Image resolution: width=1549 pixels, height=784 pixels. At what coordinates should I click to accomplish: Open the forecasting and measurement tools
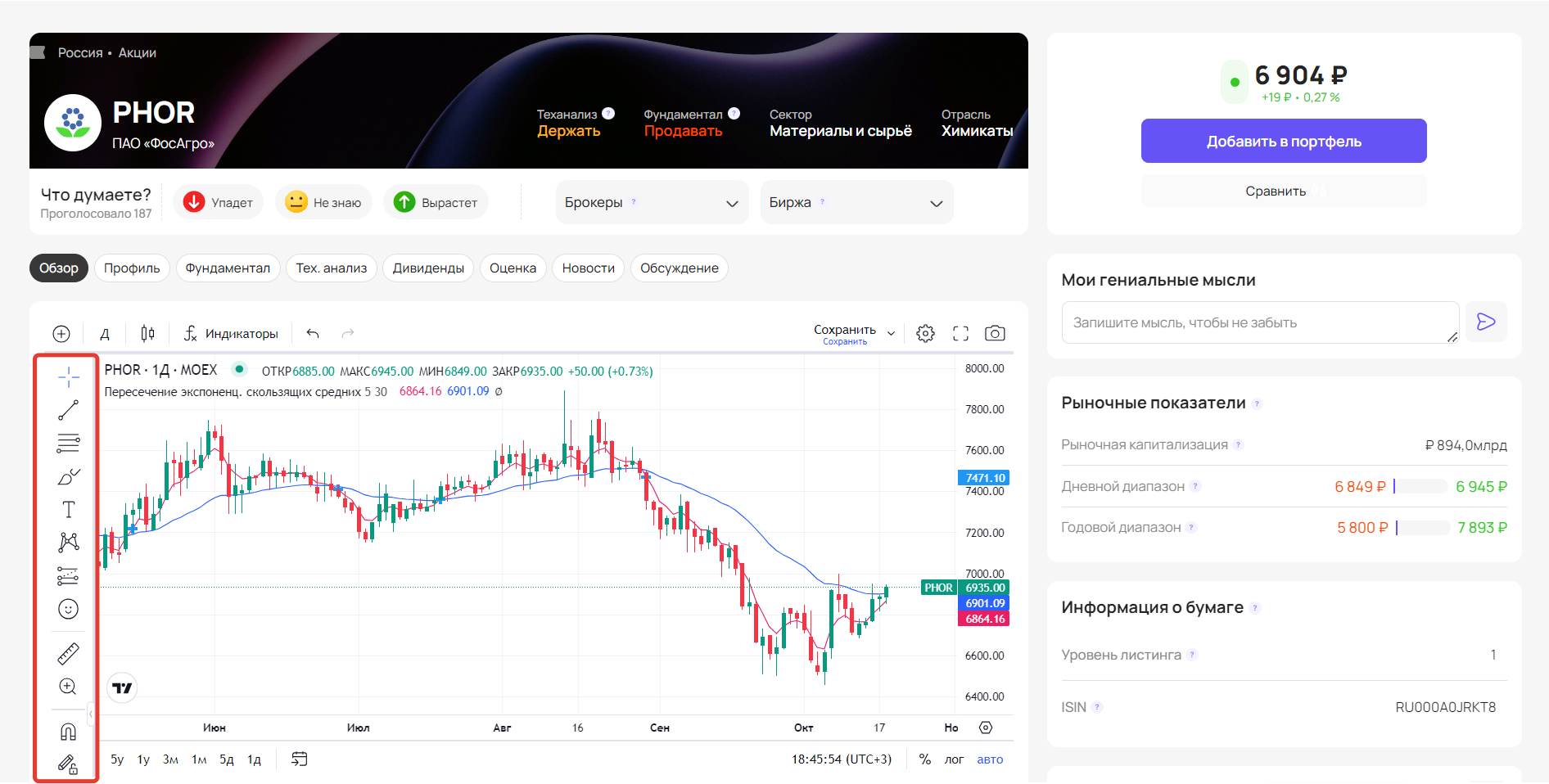(69, 575)
